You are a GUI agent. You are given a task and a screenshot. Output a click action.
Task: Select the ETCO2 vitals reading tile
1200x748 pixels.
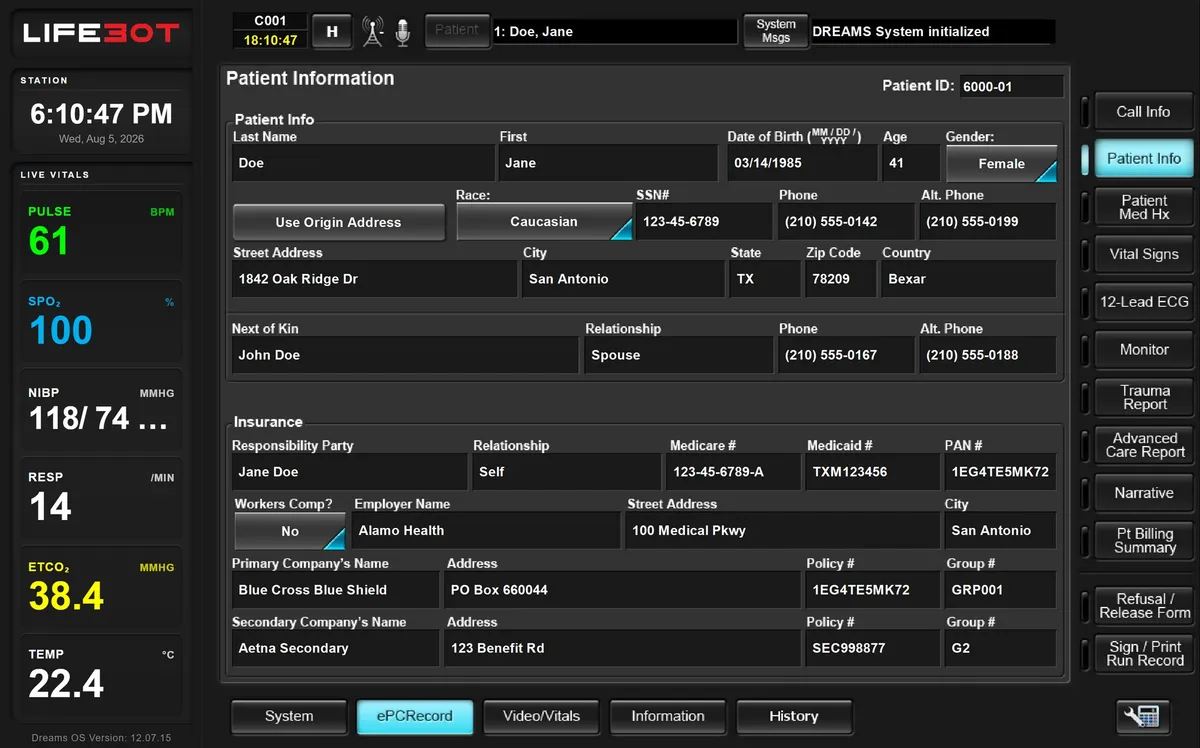(x=101, y=587)
